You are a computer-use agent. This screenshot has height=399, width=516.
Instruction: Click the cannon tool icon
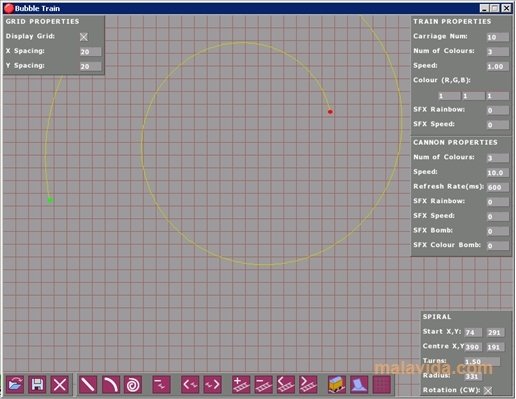[359, 384]
